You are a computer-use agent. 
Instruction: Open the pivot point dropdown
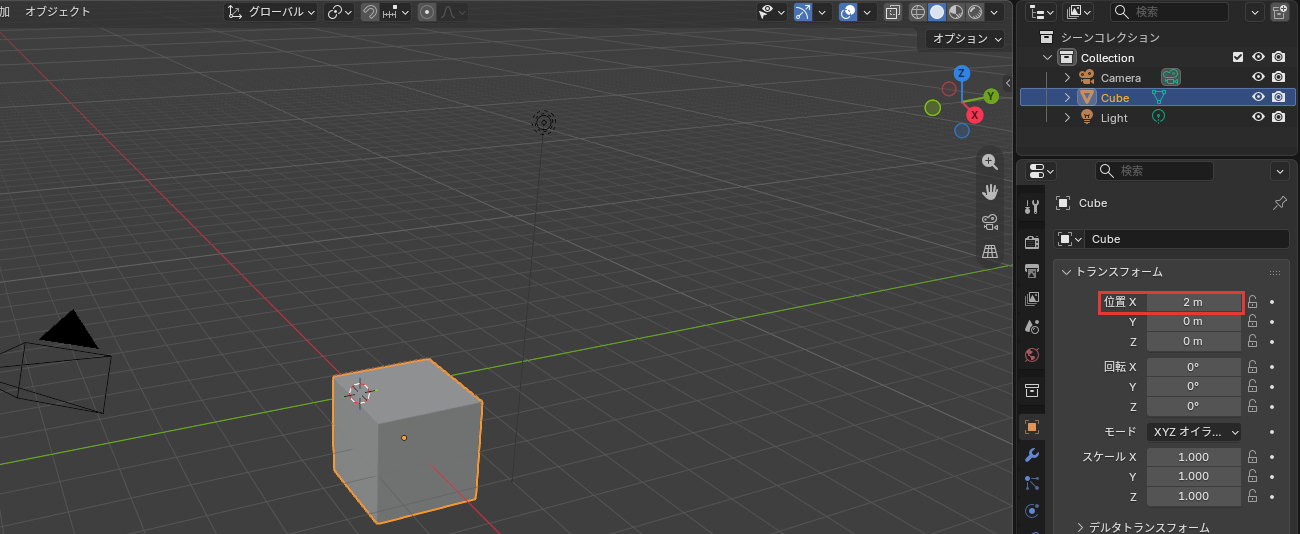pos(340,12)
